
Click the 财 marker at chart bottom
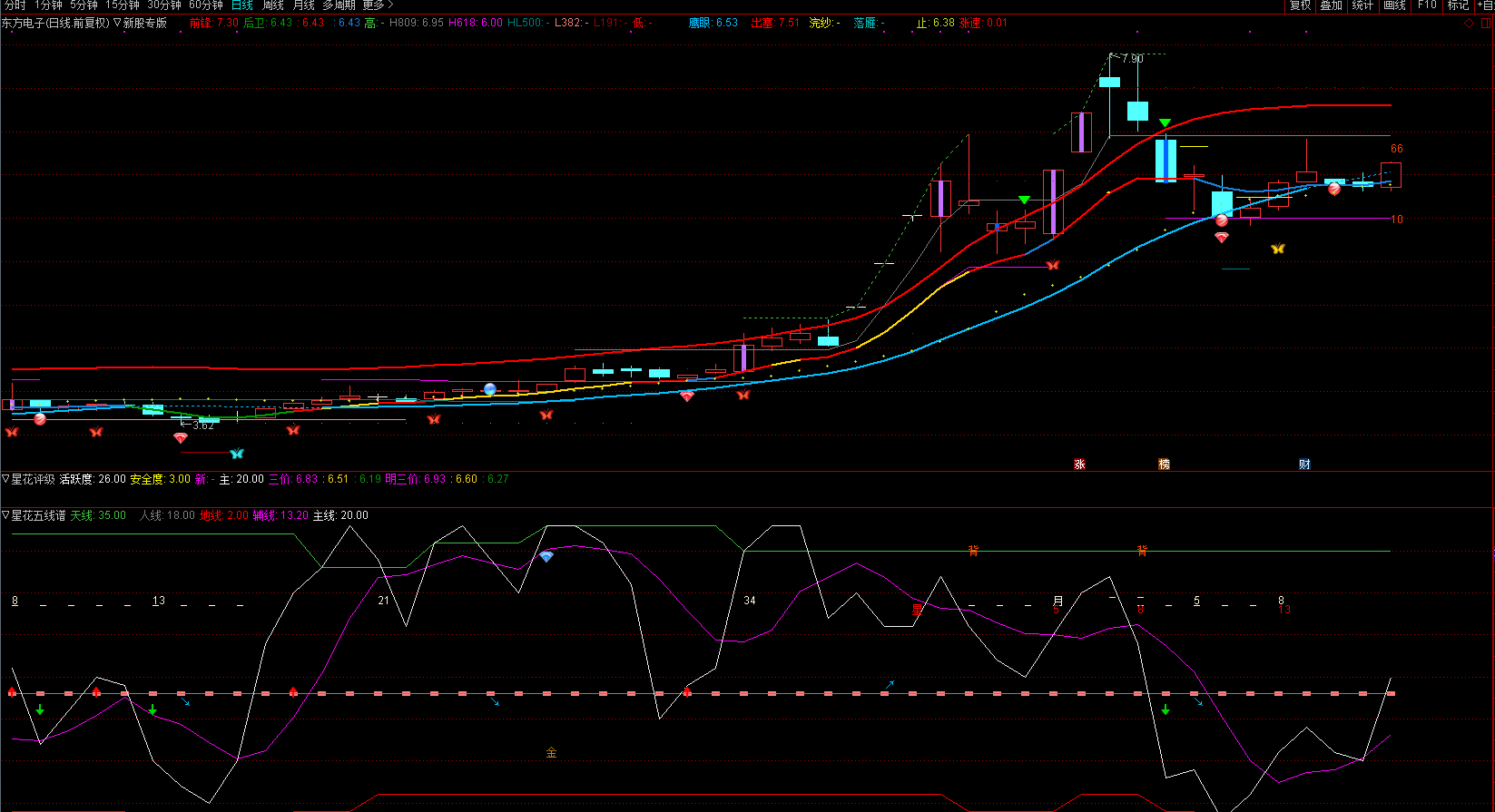pos(1304,465)
